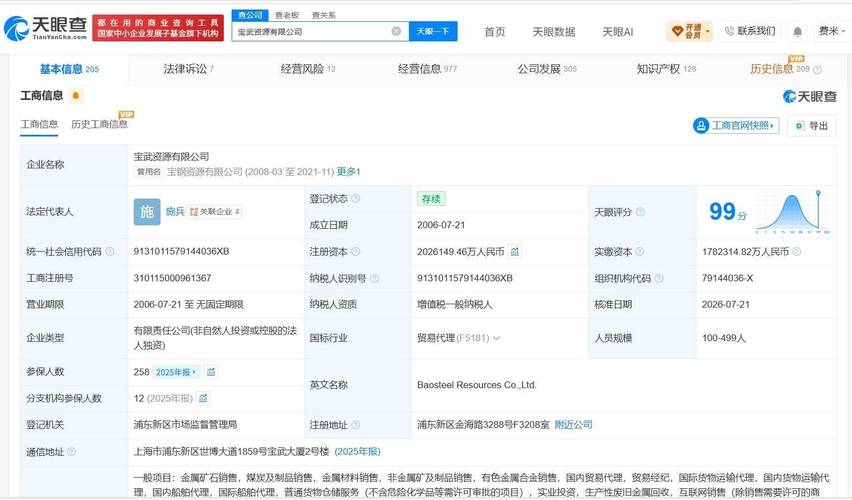Click the credit code 913101157914​4036XB value
The image size is (852, 500).
(181, 252)
